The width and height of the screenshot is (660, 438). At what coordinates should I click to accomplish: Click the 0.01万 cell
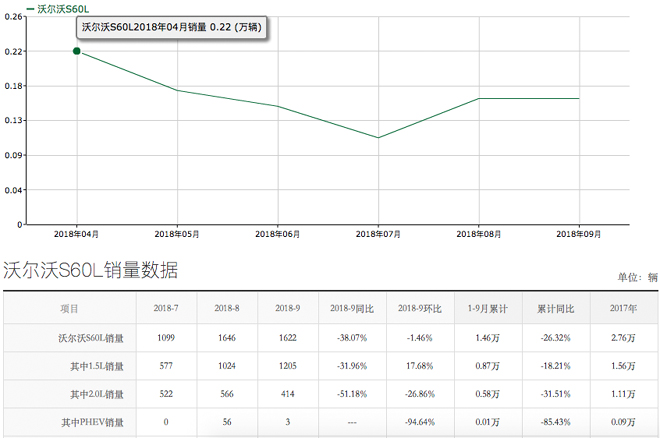488,422
